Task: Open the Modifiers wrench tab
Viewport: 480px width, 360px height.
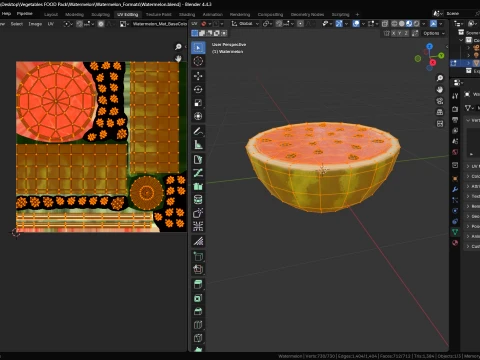Action: coord(455,189)
